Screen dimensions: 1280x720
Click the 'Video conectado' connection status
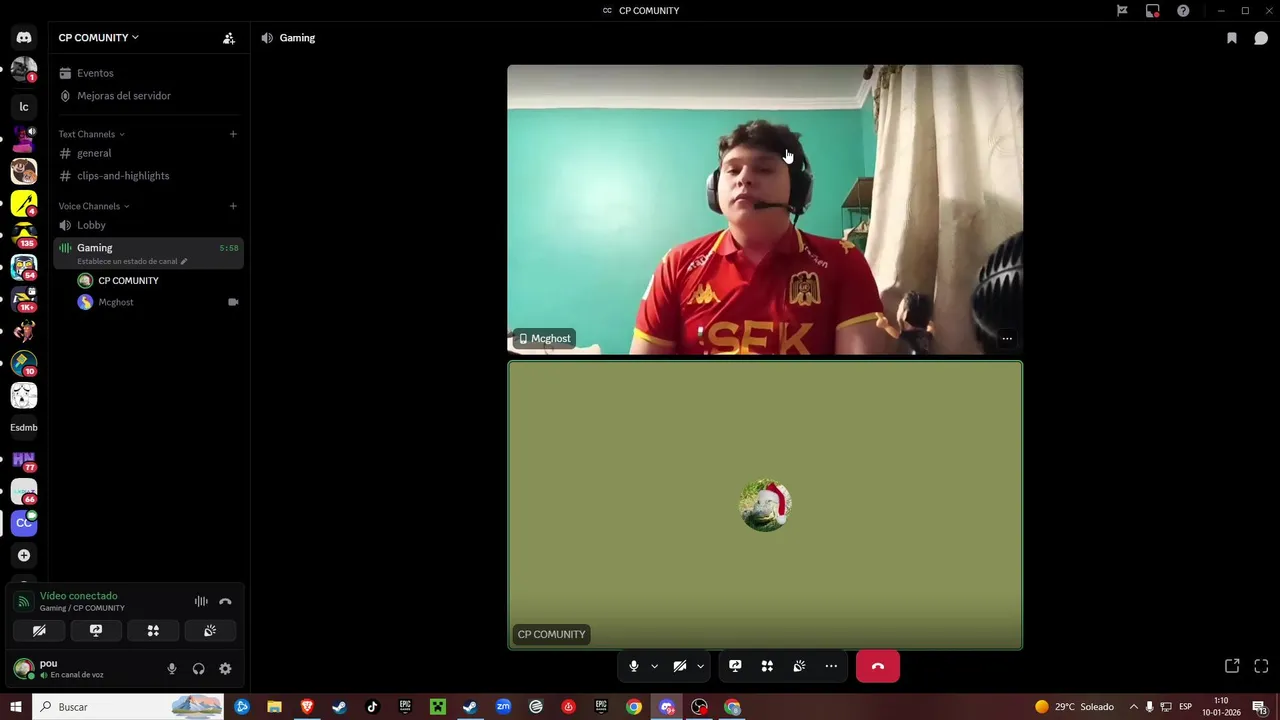pyautogui.click(x=78, y=596)
